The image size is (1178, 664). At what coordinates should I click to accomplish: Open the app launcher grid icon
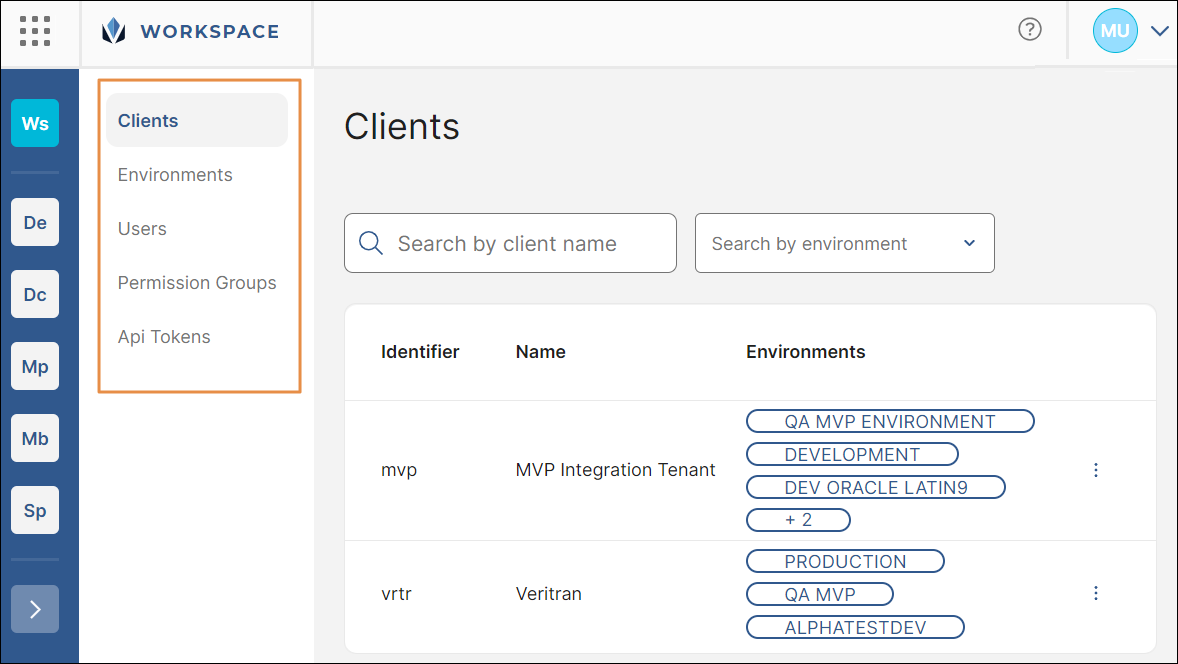coord(35,31)
